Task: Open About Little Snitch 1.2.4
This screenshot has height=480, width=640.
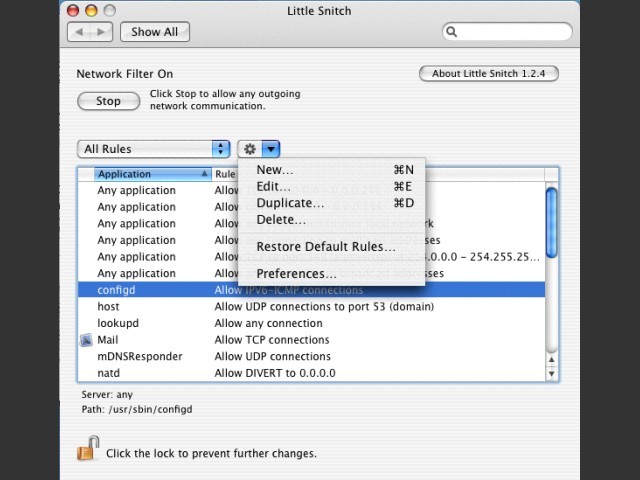Action: [489, 74]
